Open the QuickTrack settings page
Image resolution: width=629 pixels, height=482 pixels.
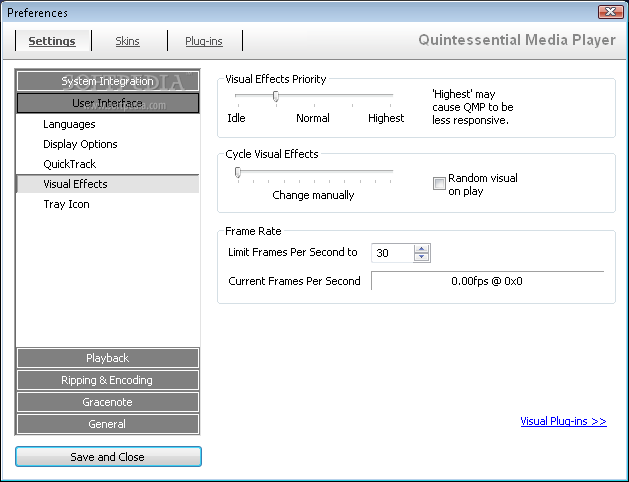point(69,164)
